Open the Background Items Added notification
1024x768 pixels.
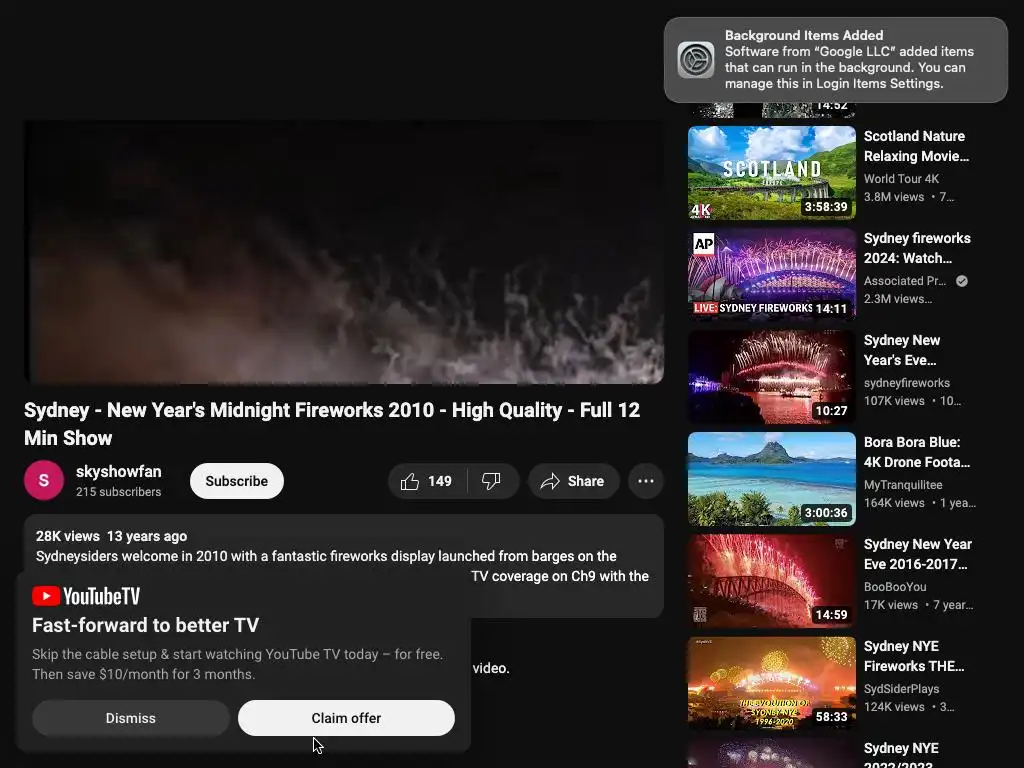[x=835, y=59]
